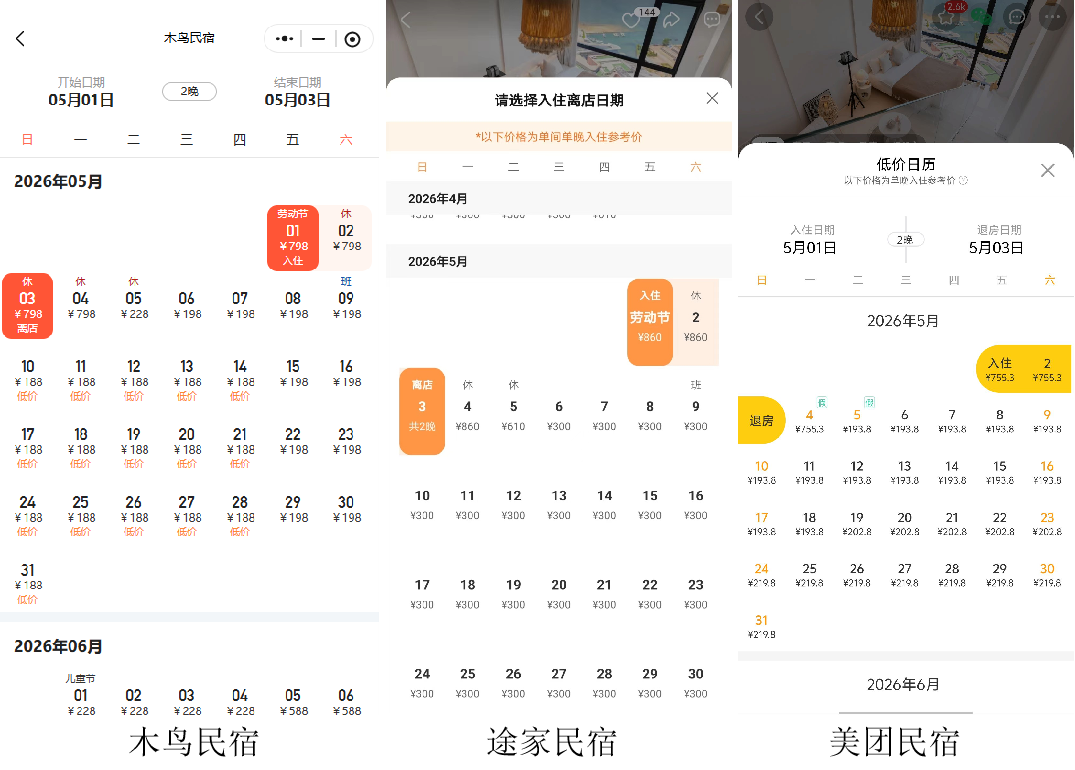Pick May 15 in the middle calendar
The height and width of the screenshot is (770, 1075).
click(650, 503)
